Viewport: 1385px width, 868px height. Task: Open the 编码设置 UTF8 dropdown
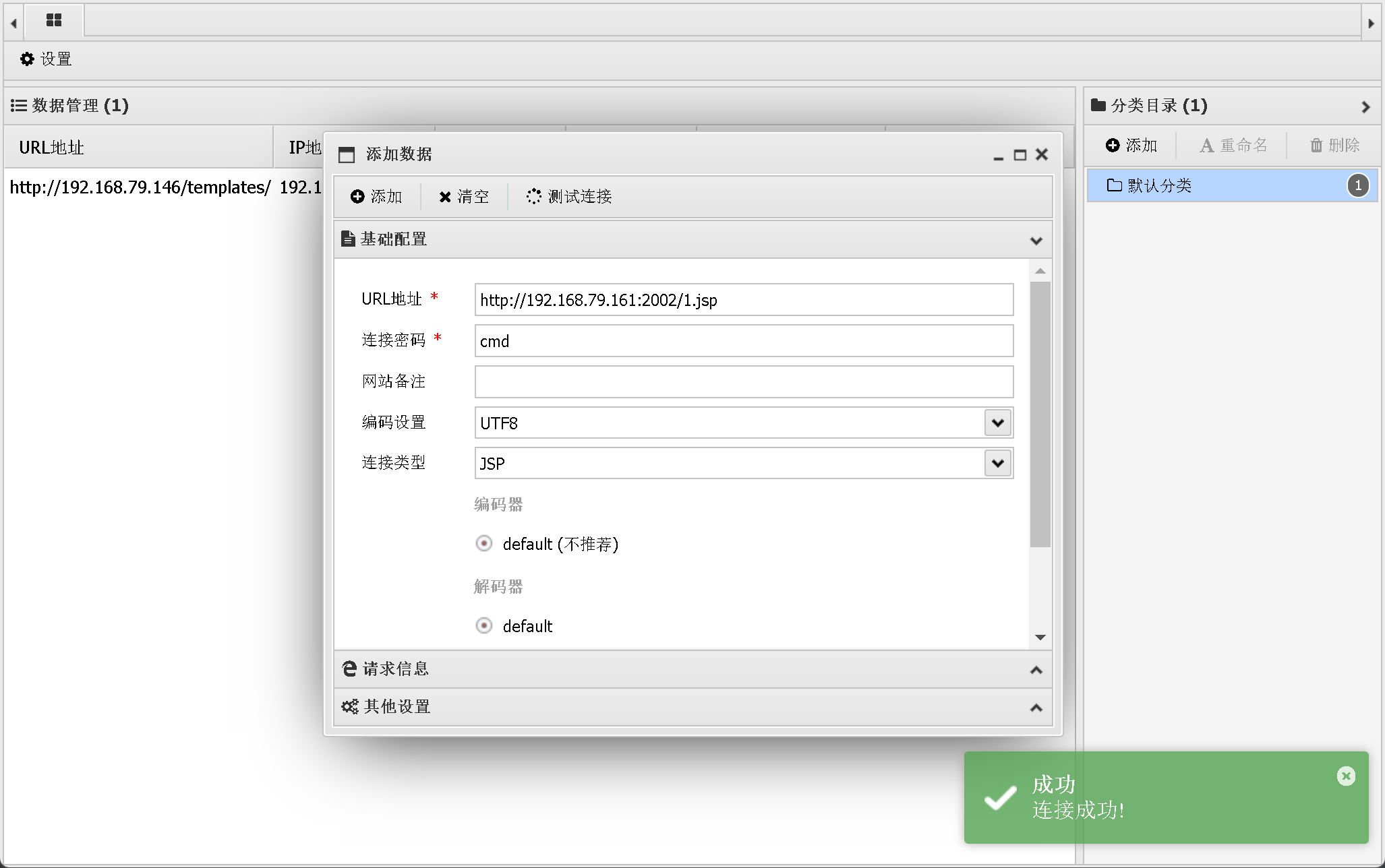point(998,423)
